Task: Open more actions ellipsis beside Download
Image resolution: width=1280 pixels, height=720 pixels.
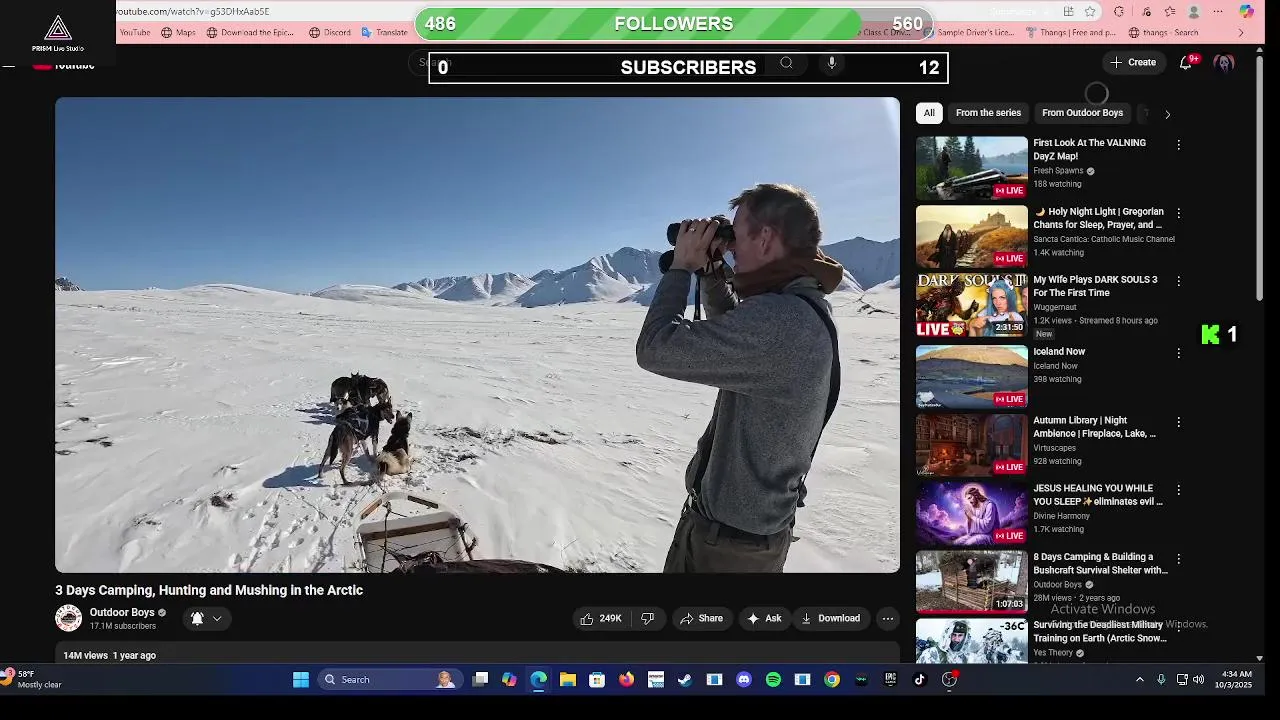Action: click(887, 618)
